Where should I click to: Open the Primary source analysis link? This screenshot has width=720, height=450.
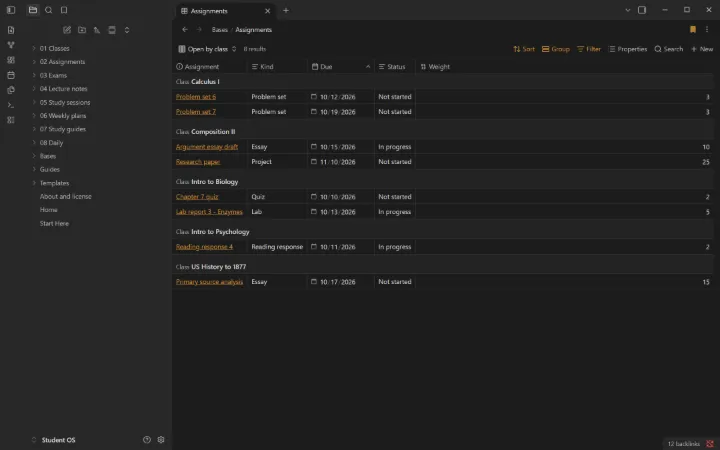(x=209, y=282)
